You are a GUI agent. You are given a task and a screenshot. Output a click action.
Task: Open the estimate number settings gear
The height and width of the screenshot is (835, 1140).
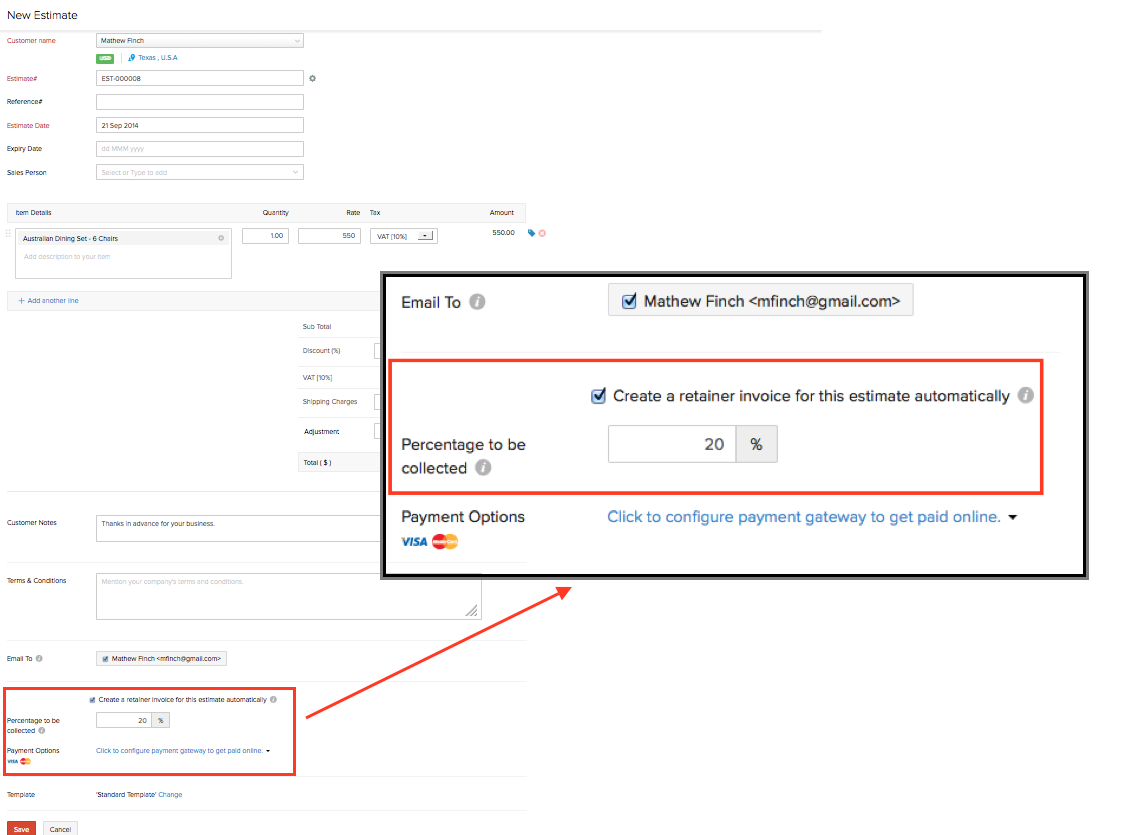click(x=313, y=79)
